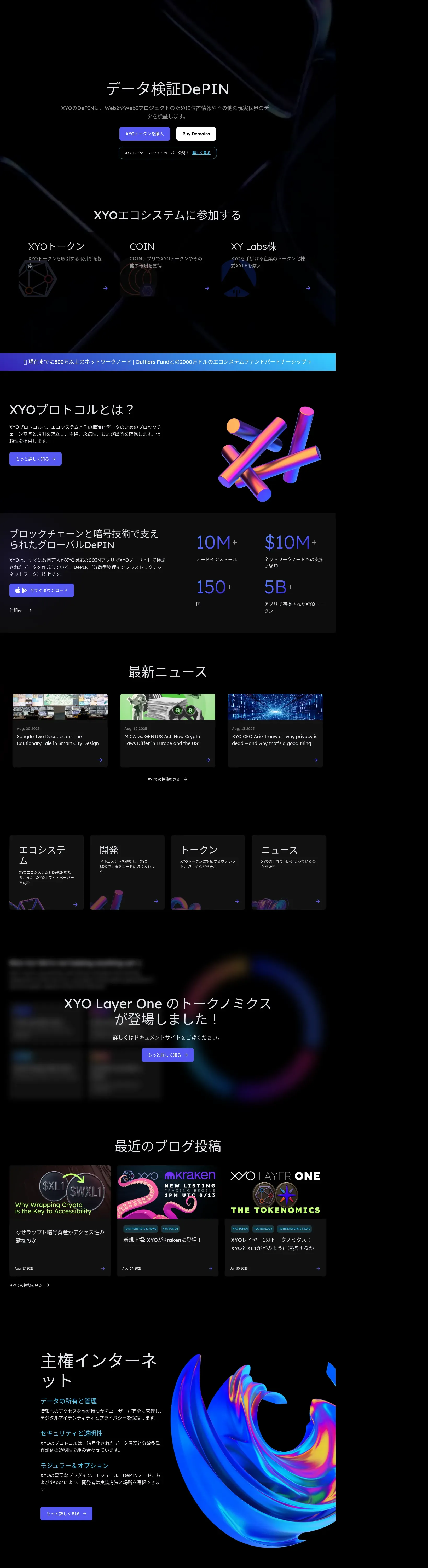
Task: Click the arrow on the ニュース card
Action: tap(318, 902)
